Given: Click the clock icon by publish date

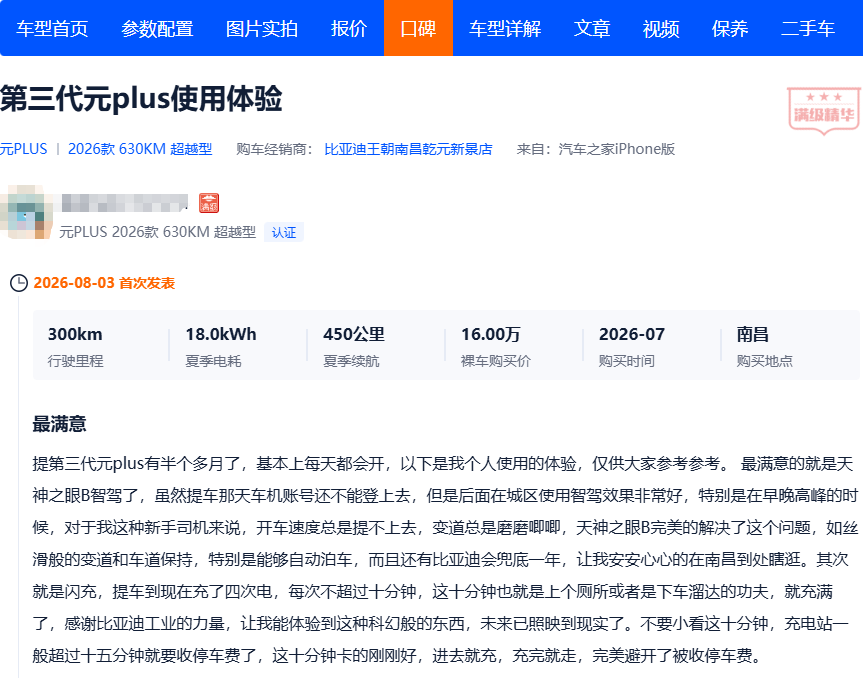Looking at the screenshot, I should [19, 283].
